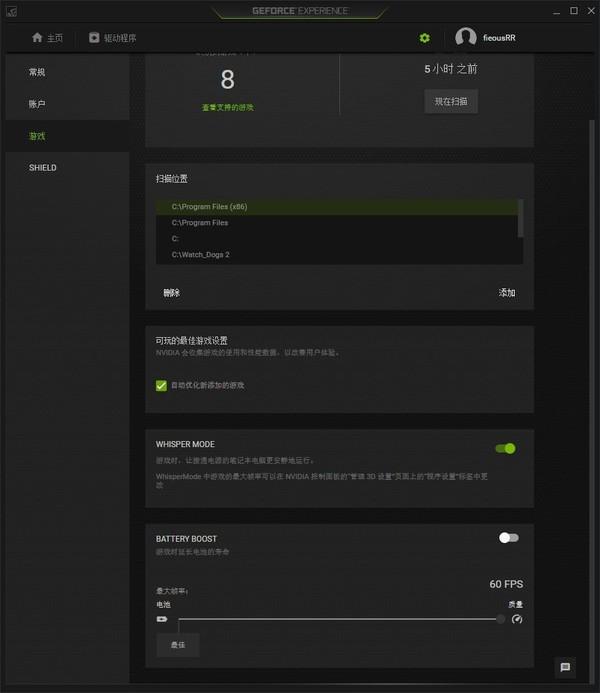Screen dimensions: 600x693
Task: Enable the Battery Boost toggle
Action: pyautogui.click(x=509, y=538)
